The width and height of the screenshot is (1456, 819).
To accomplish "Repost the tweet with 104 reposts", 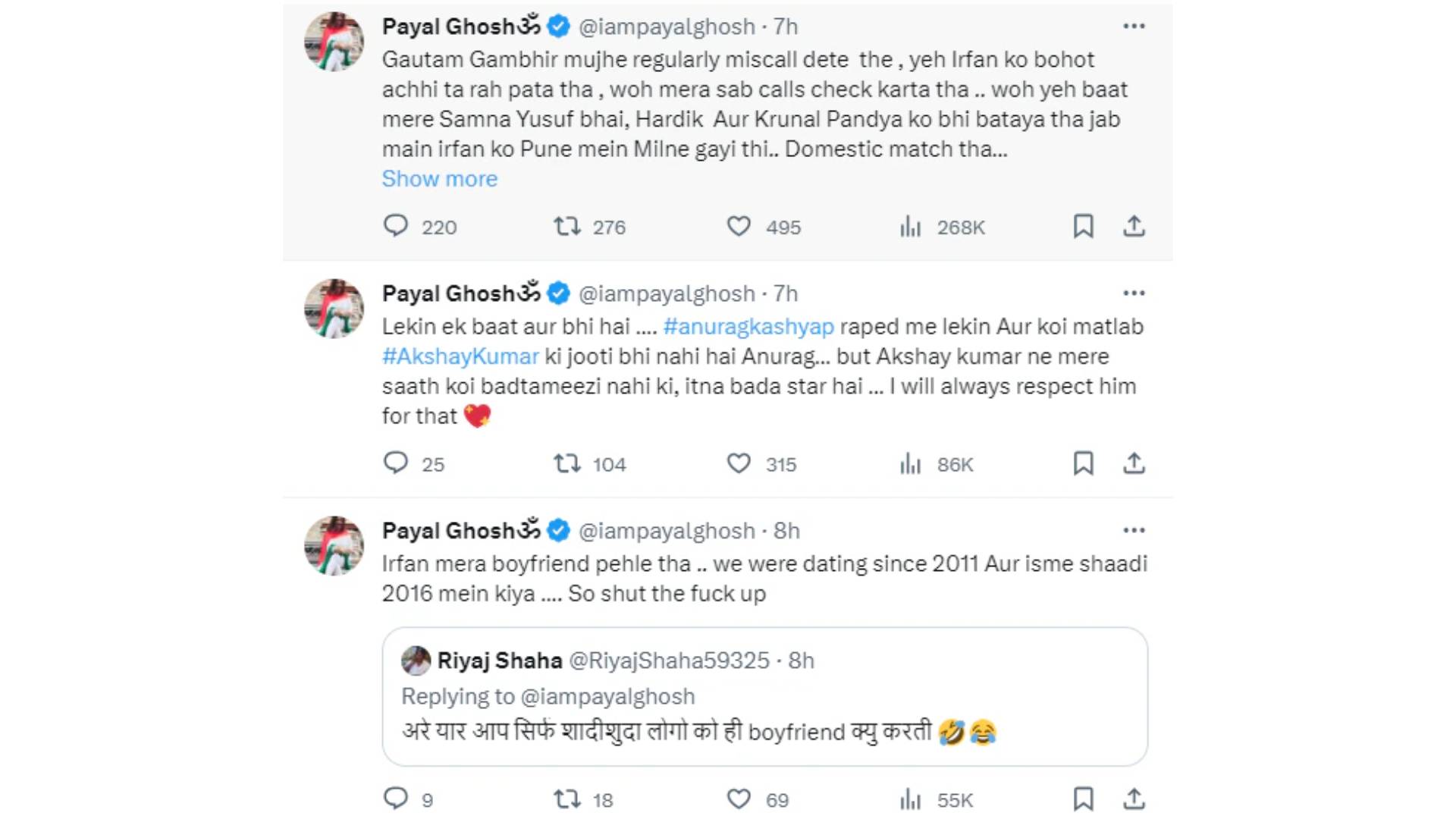I will tap(566, 463).
